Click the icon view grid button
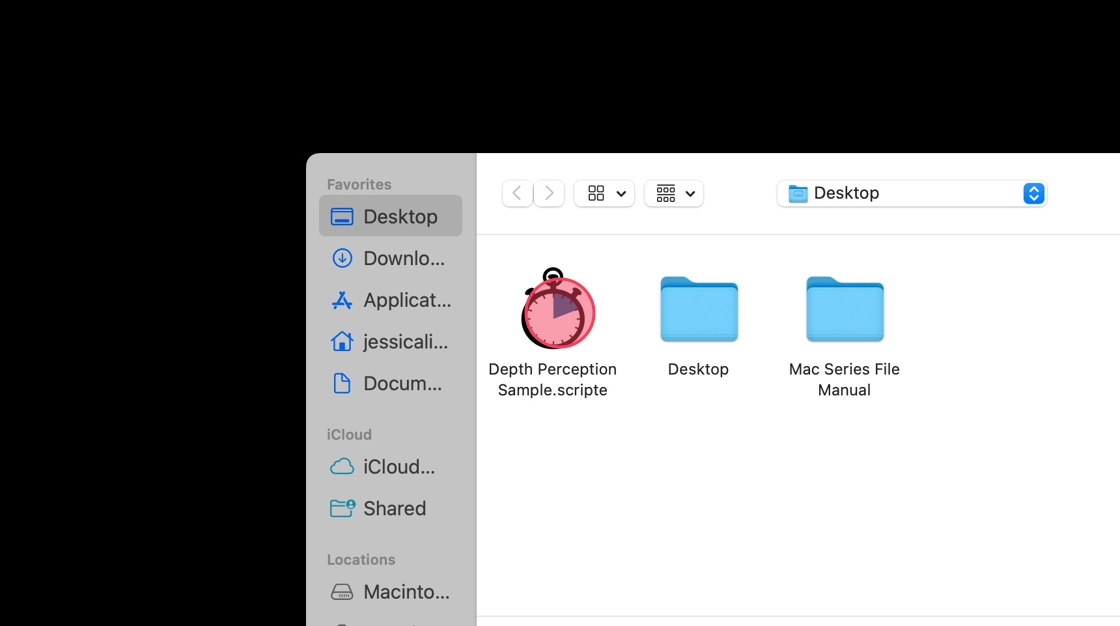The image size is (1120, 626). 596,193
